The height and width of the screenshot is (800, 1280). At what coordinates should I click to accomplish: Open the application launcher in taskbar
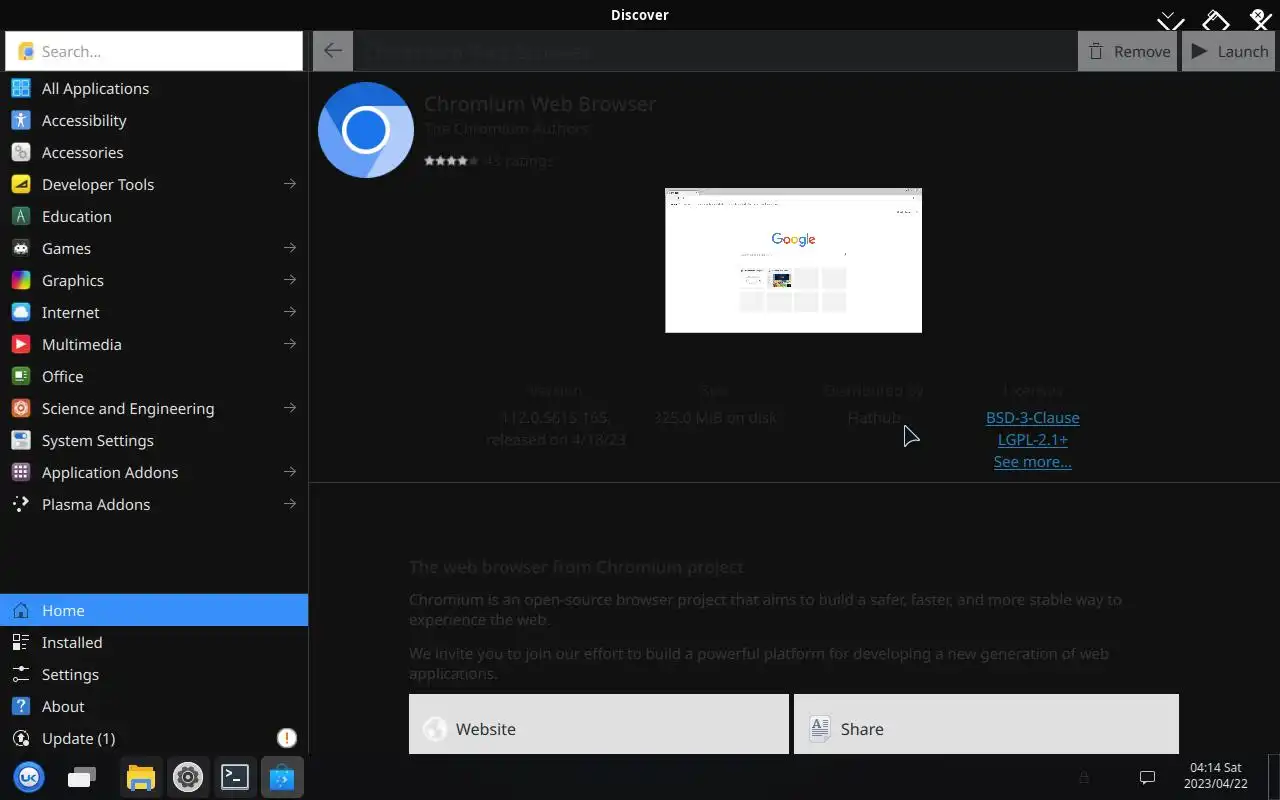(29, 777)
